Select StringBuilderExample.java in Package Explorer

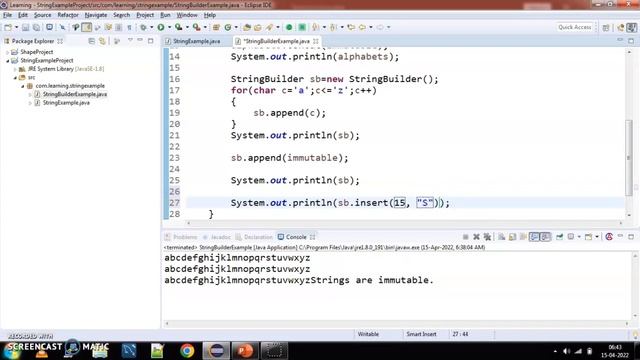tap(75, 94)
